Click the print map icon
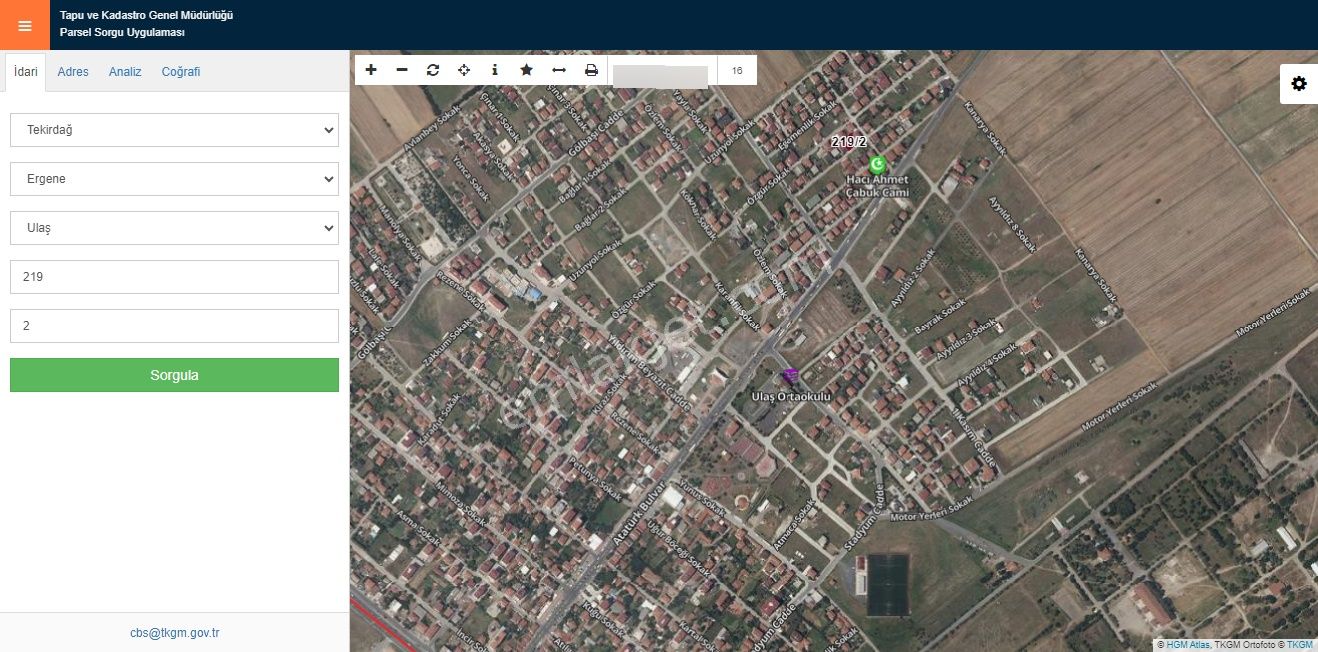Viewport: 1318px width, 652px height. click(591, 69)
